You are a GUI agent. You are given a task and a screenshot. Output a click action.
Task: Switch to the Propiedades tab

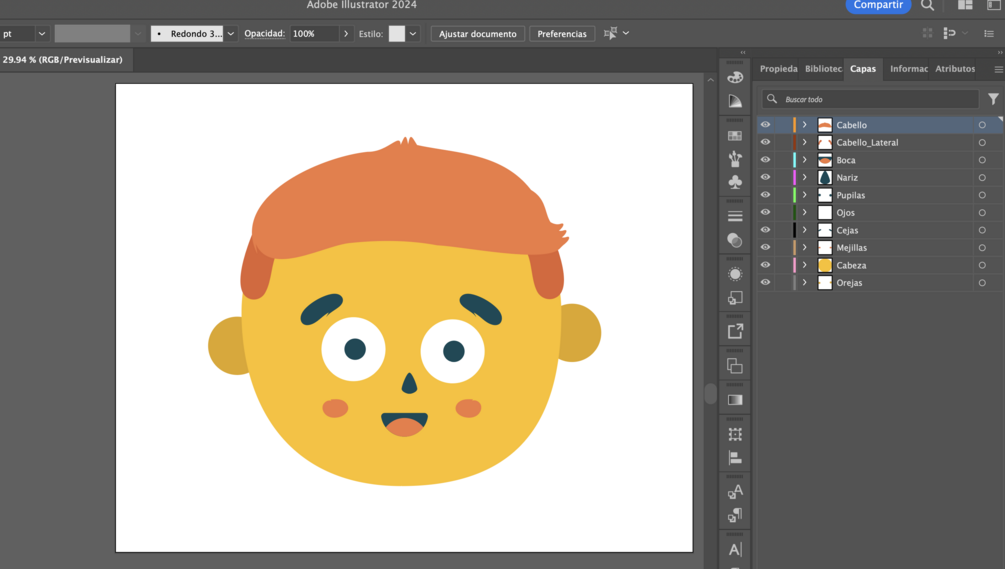point(778,69)
